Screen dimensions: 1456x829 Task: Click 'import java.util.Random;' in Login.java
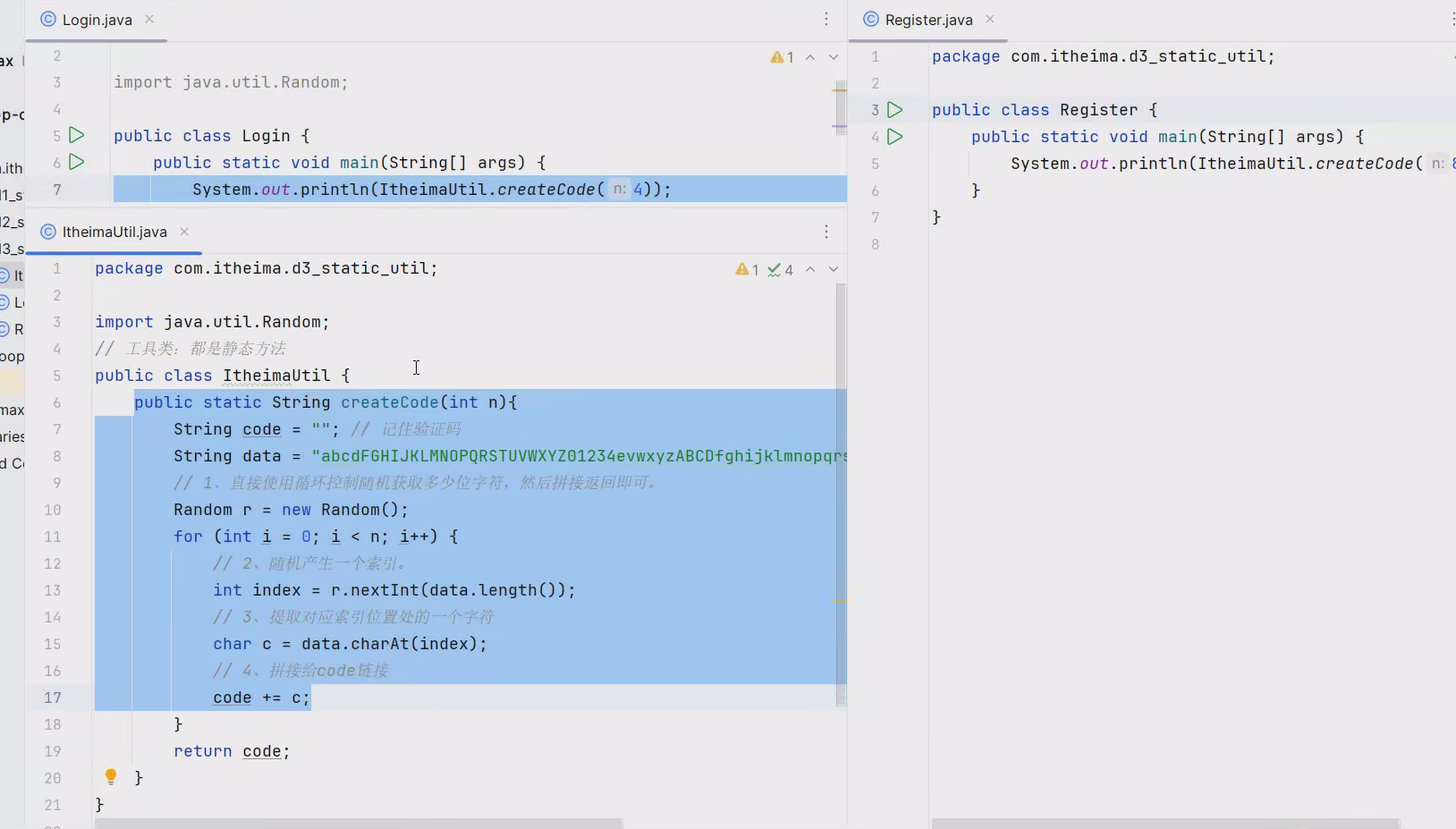point(231,82)
